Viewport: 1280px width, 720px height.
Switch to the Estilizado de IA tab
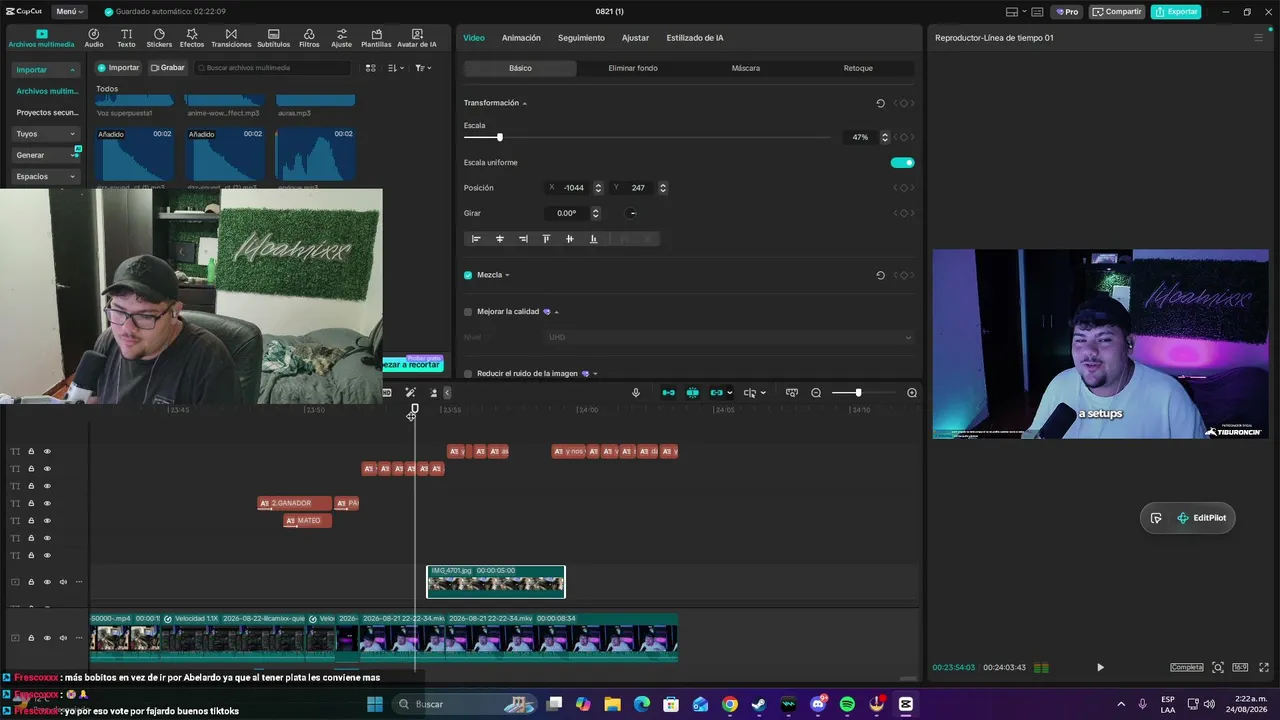(x=695, y=38)
